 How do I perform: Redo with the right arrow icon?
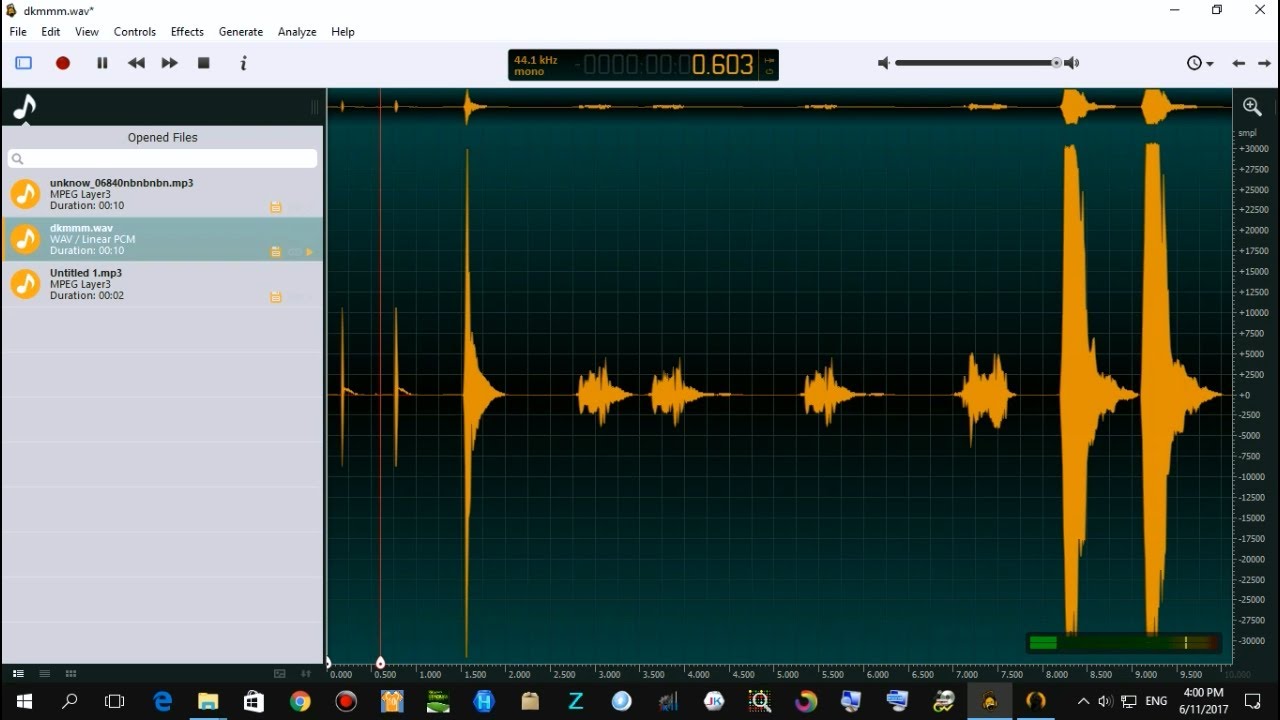pos(1263,63)
